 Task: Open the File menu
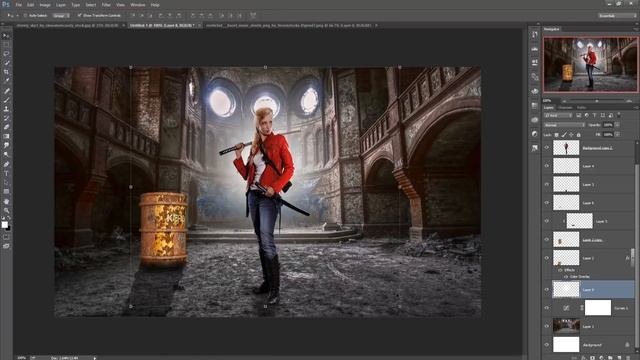tap(18, 5)
